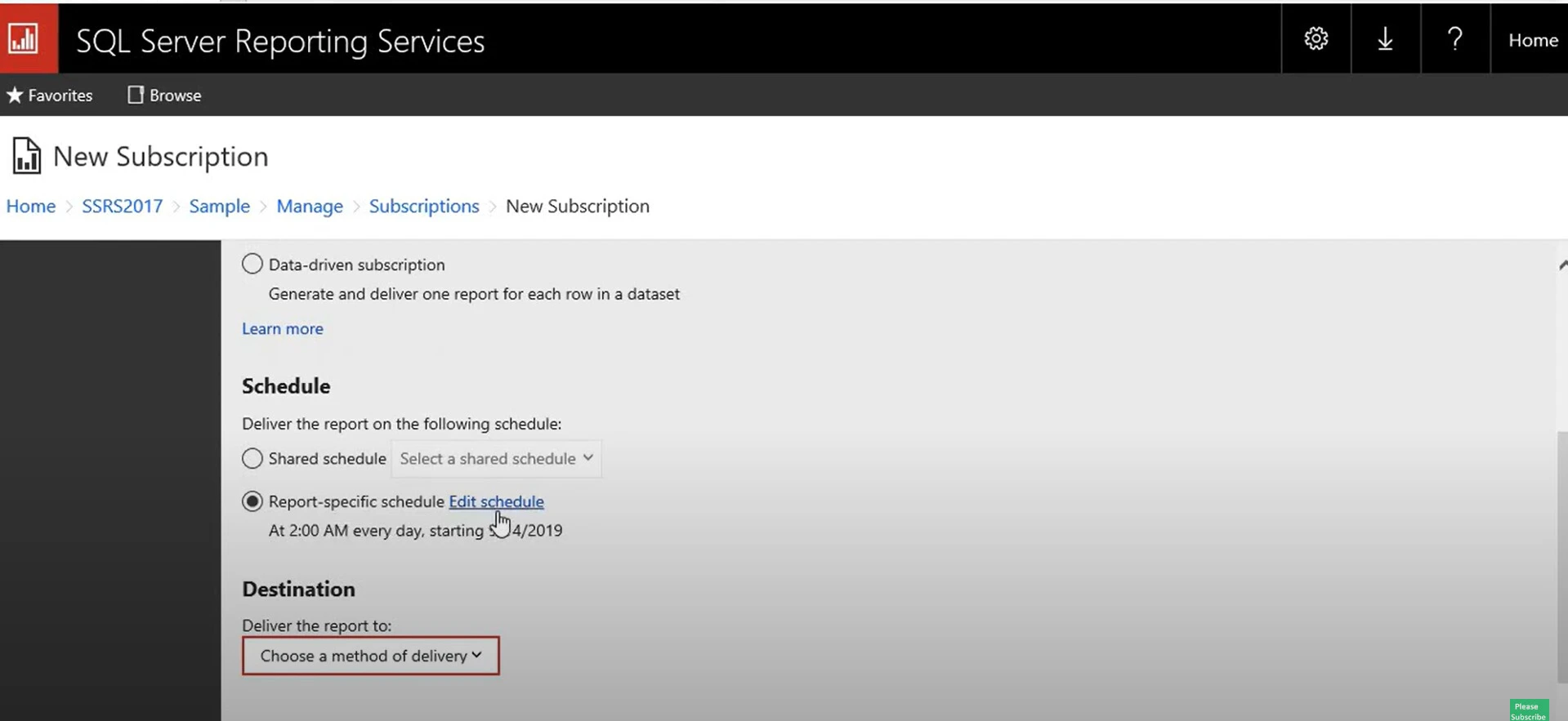Screen dimensions: 1568x721
Task: Open the Learn more link
Action: point(282,328)
